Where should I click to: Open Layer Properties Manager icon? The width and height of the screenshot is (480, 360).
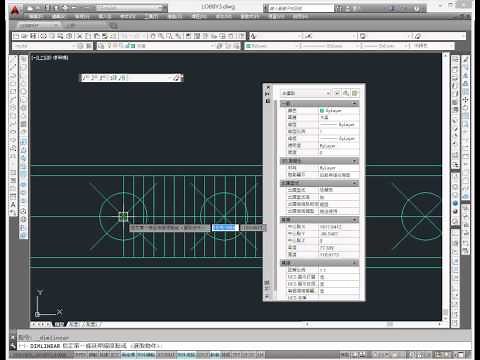(x=101, y=46)
